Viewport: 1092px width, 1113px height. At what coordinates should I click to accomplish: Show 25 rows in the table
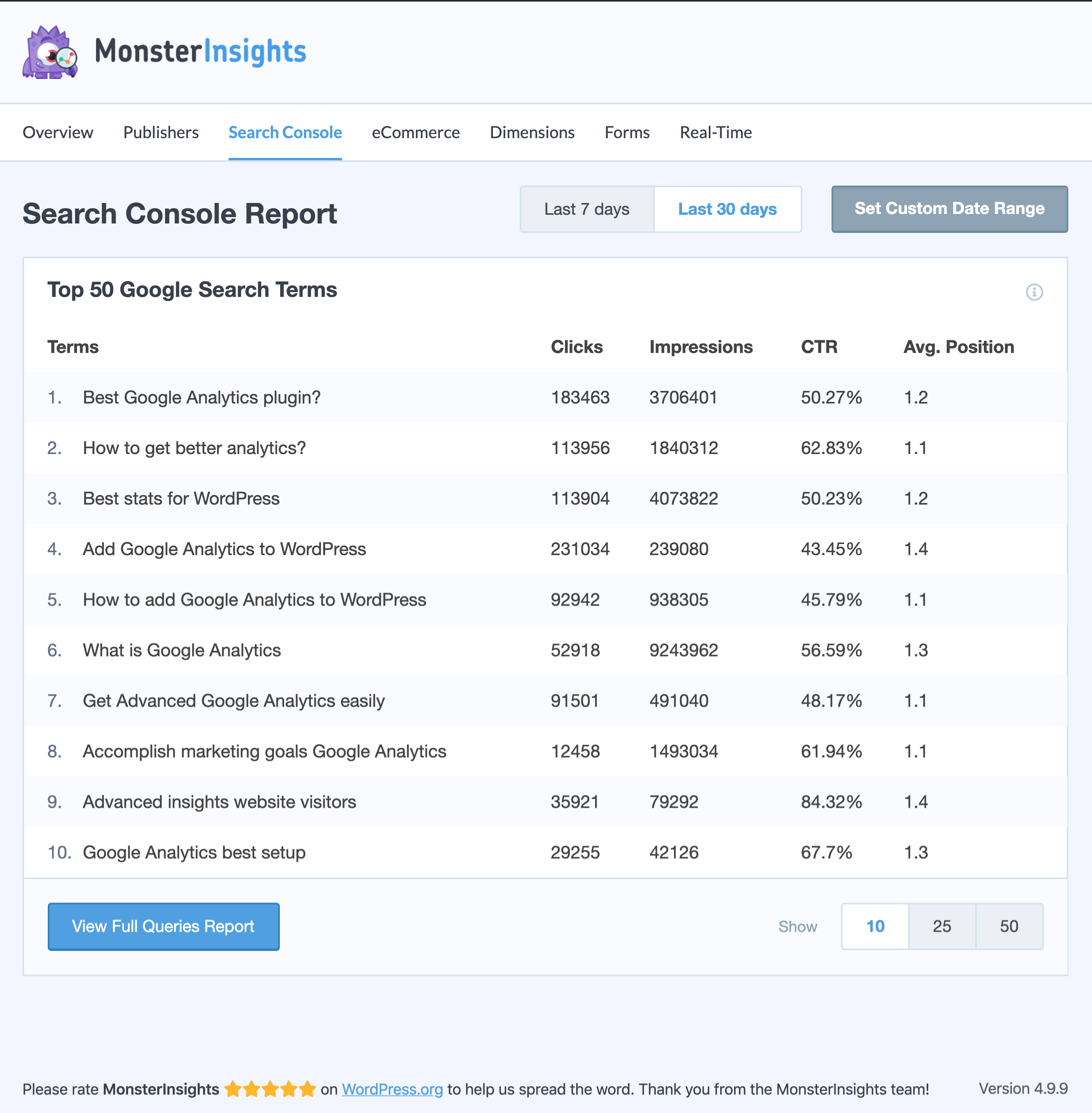[x=941, y=926]
